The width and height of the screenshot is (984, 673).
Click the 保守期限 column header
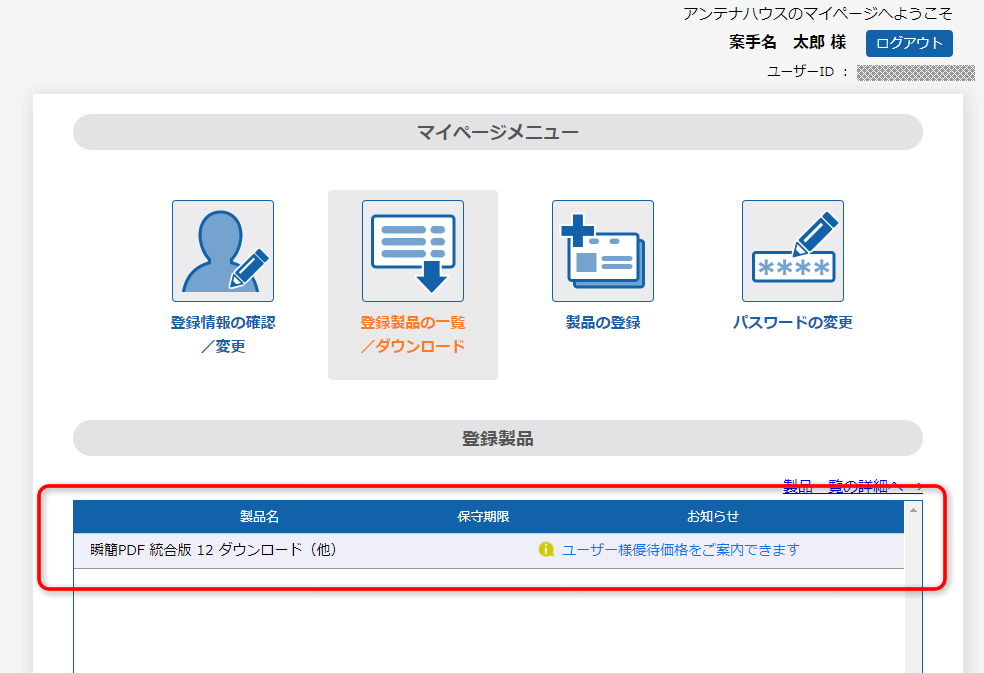pyautogui.click(x=483, y=517)
